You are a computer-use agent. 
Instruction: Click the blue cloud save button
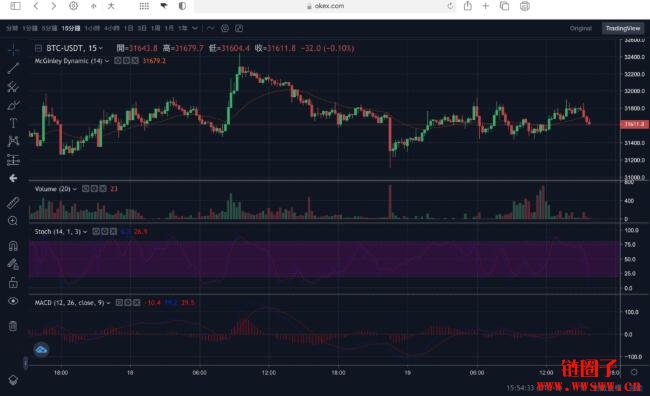pos(41,350)
